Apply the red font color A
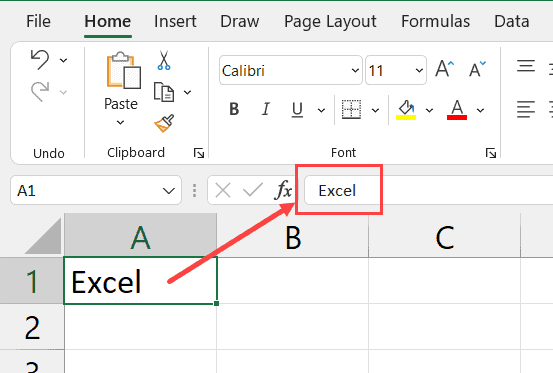Screen dimensions: 553x373 tap(457, 110)
